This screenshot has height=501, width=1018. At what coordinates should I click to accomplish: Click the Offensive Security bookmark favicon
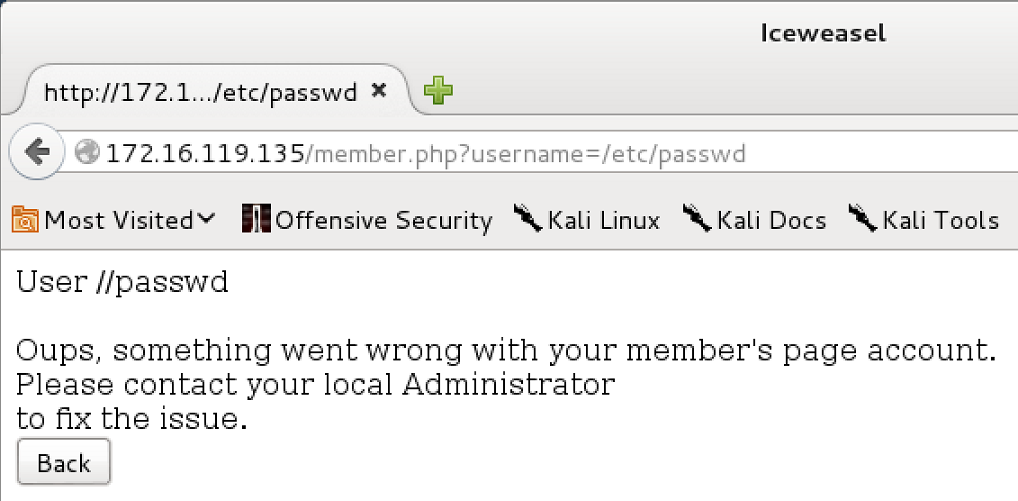tap(256, 219)
